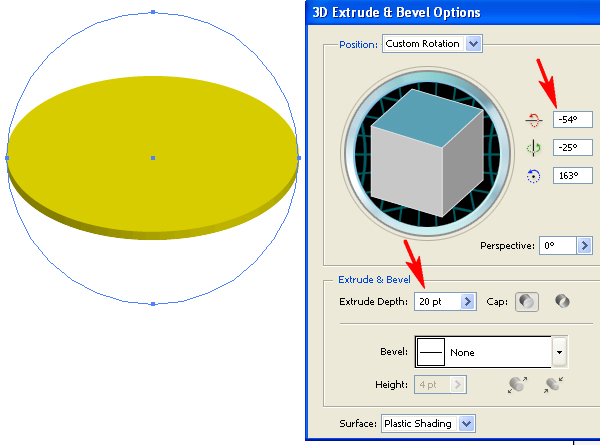Click the left anchor point of the circle
The height and width of the screenshot is (445, 600).
coord(7,158)
